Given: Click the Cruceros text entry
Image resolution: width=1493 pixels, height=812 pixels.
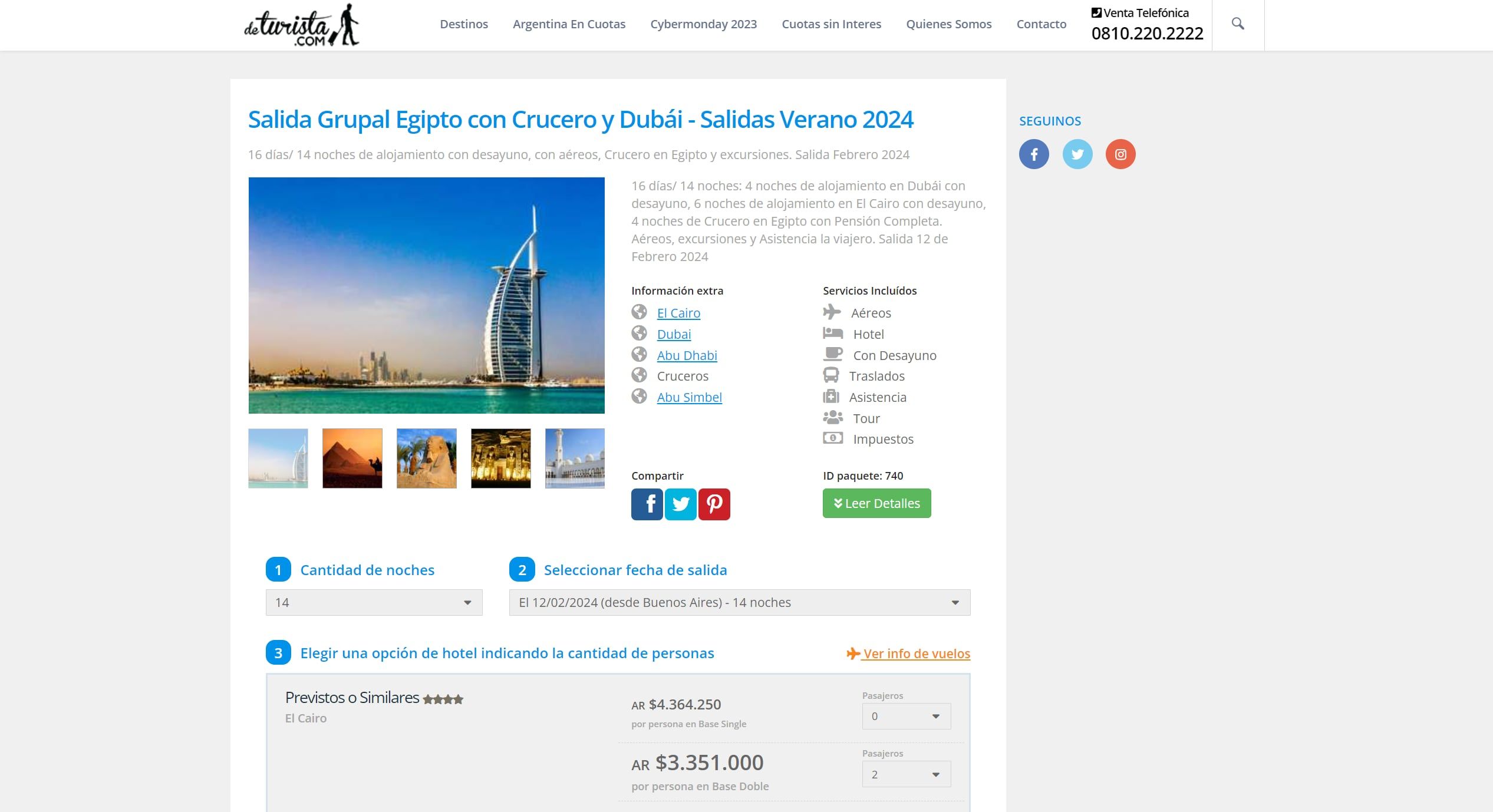Looking at the screenshot, I should click(683, 376).
